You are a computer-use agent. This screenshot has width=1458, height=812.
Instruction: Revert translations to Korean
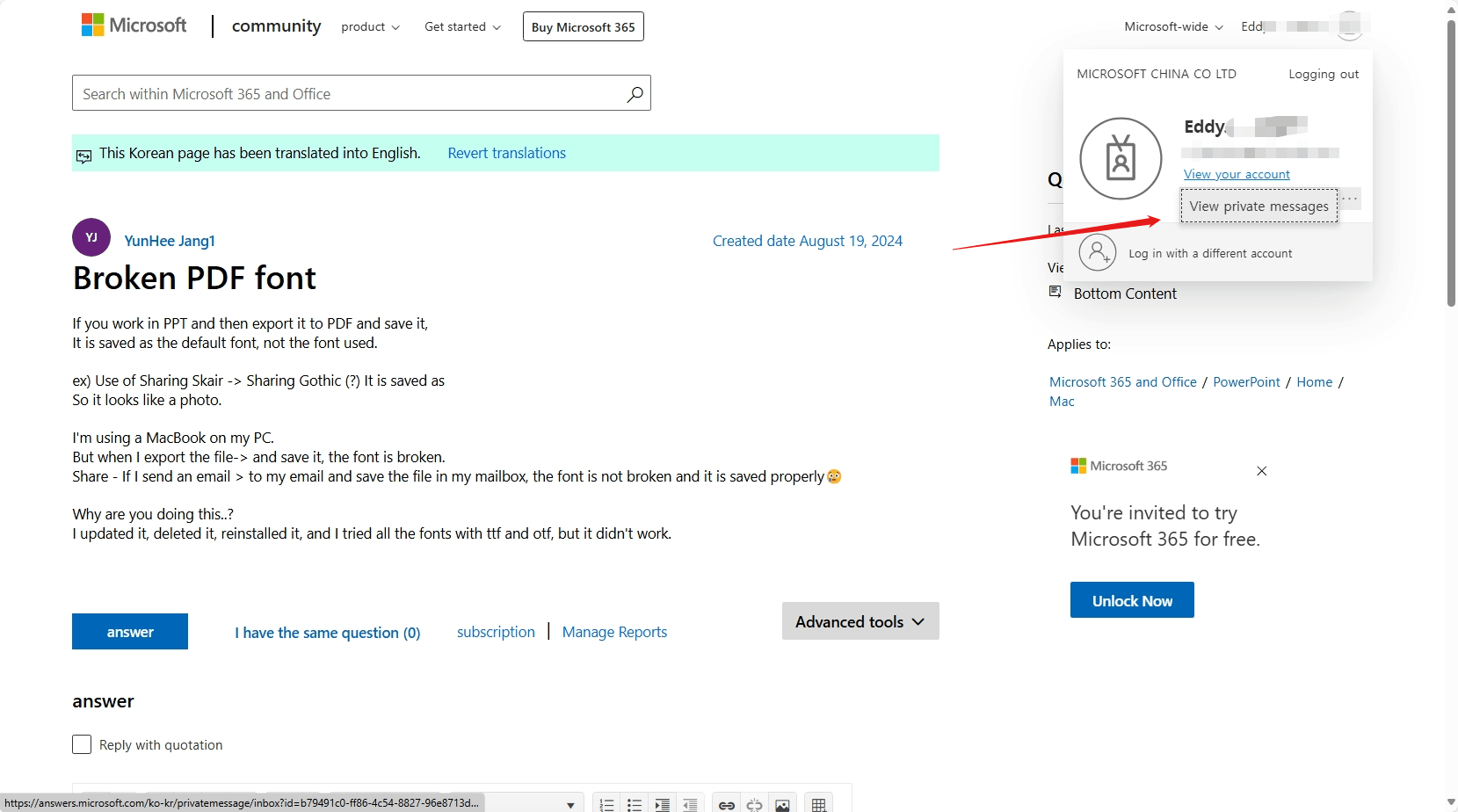coord(506,153)
